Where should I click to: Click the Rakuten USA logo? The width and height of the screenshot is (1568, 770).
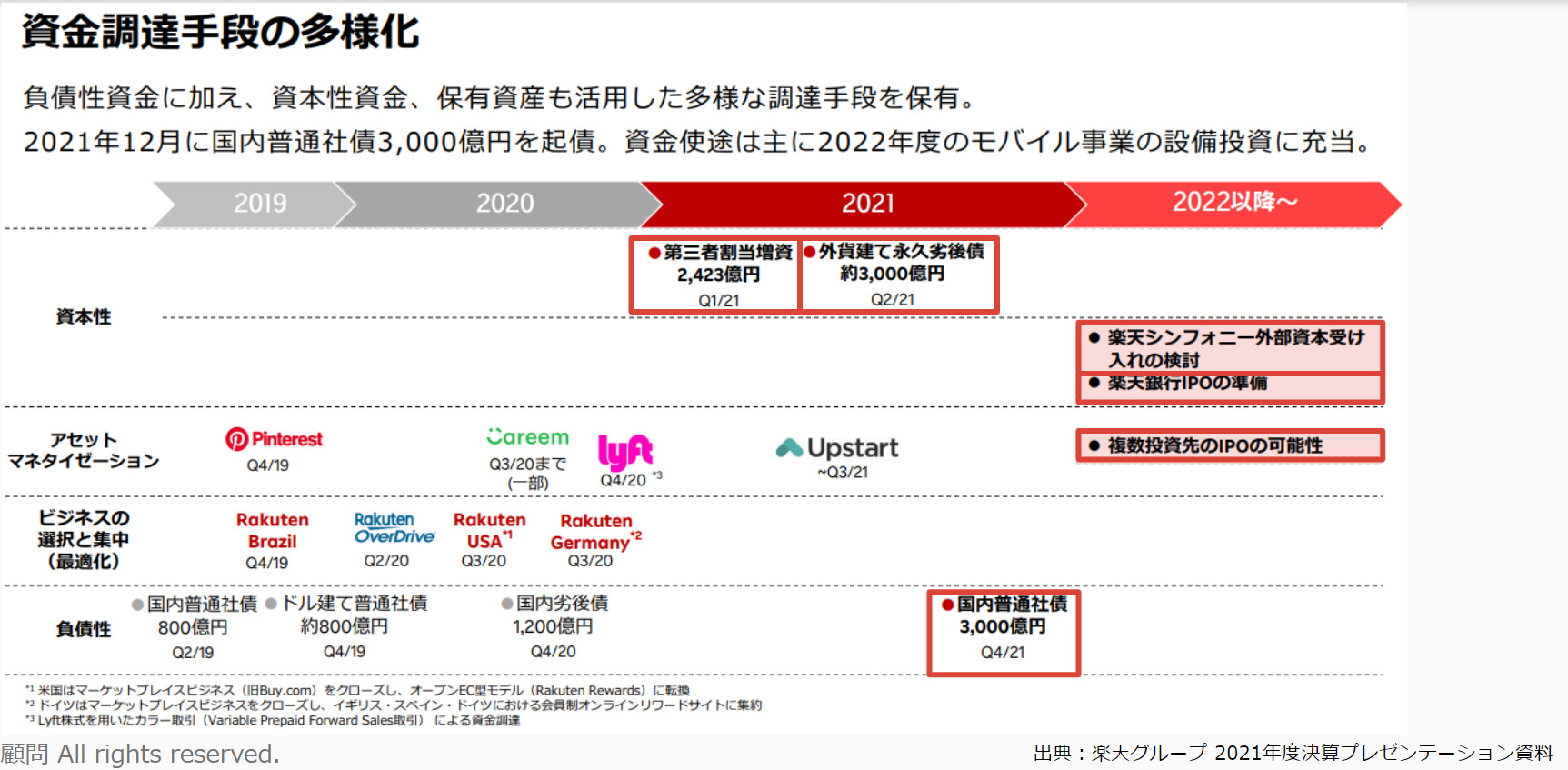[x=489, y=531]
